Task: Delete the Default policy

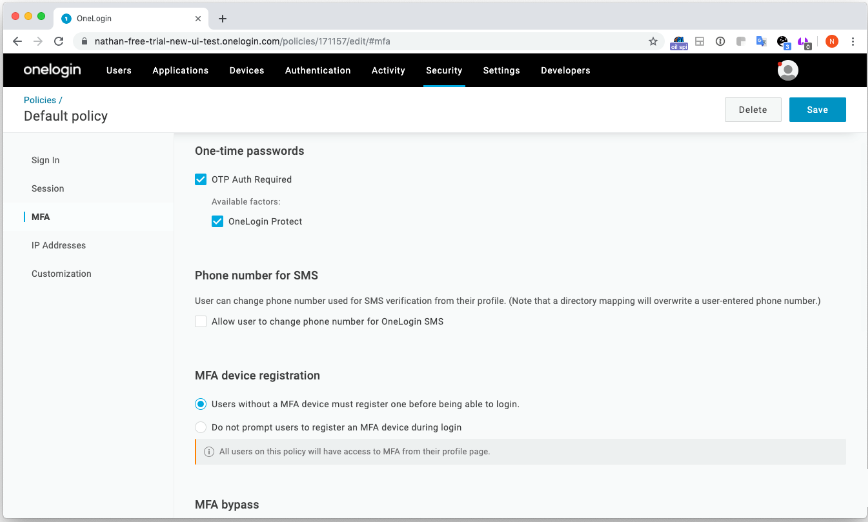Action: tap(753, 110)
